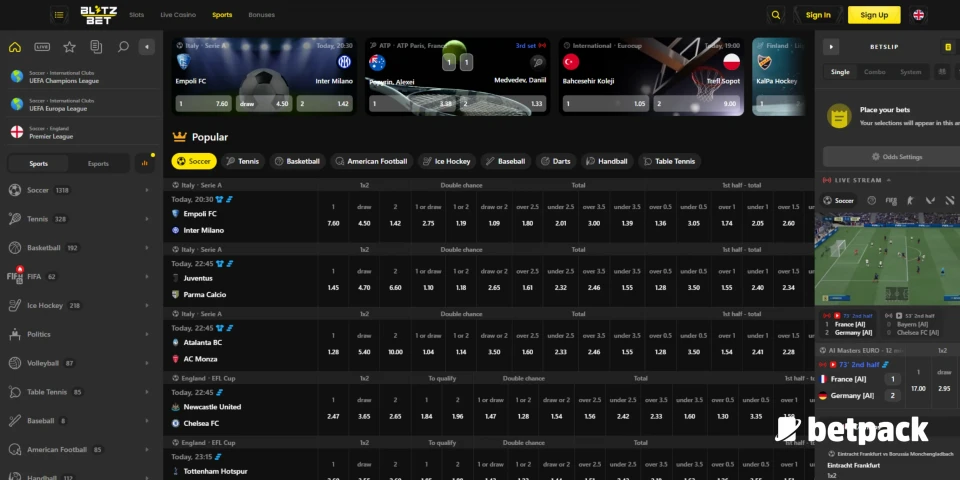Select the Combo betslip type

click(x=874, y=72)
